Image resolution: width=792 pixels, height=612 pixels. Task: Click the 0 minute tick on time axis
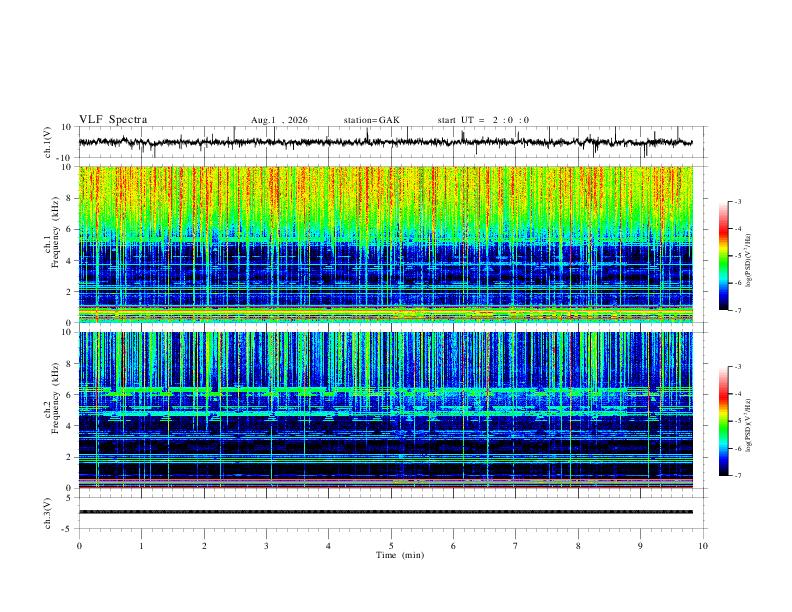point(79,546)
